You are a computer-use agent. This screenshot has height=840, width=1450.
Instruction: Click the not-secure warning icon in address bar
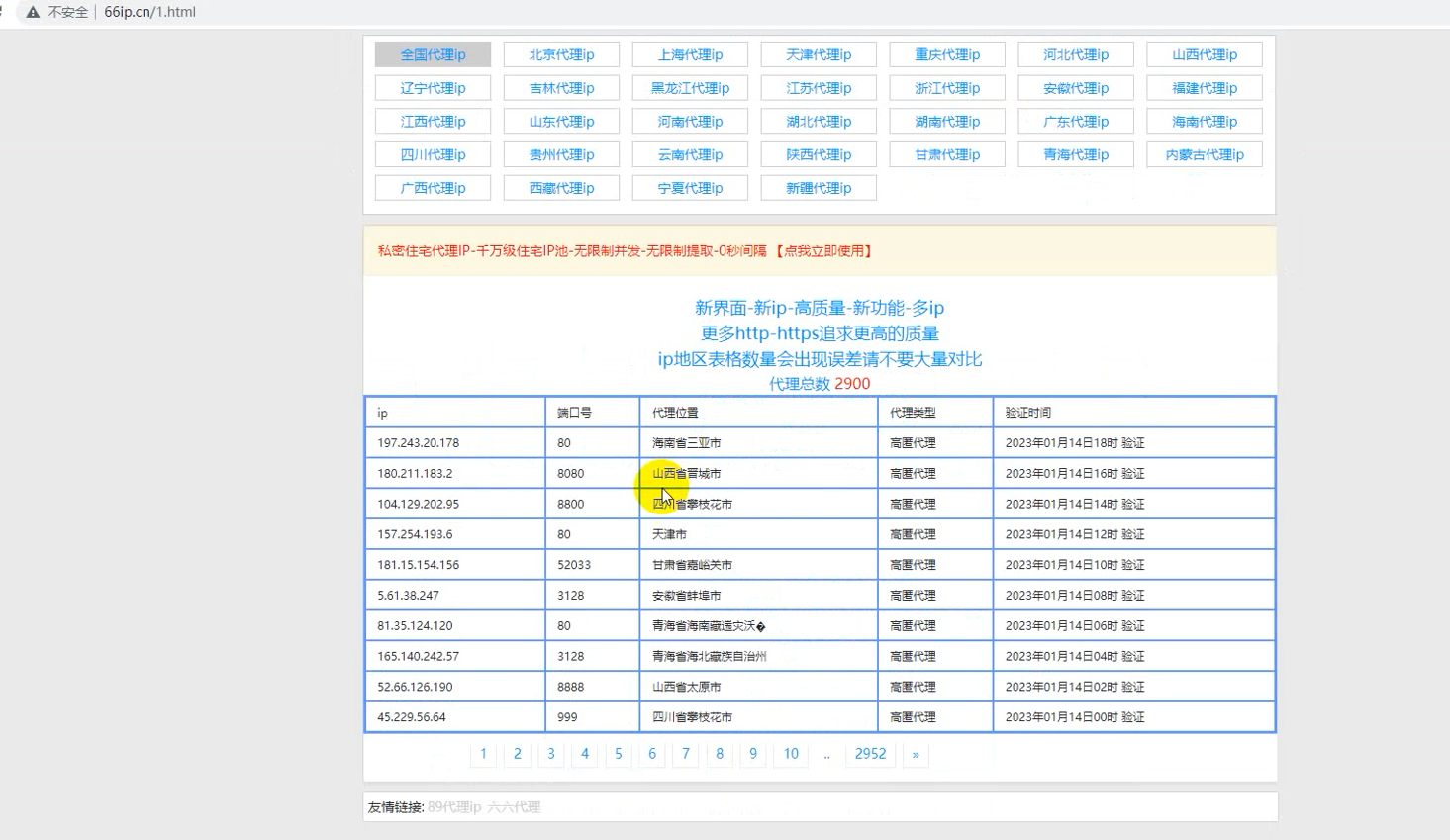click(x=33, y=12)
